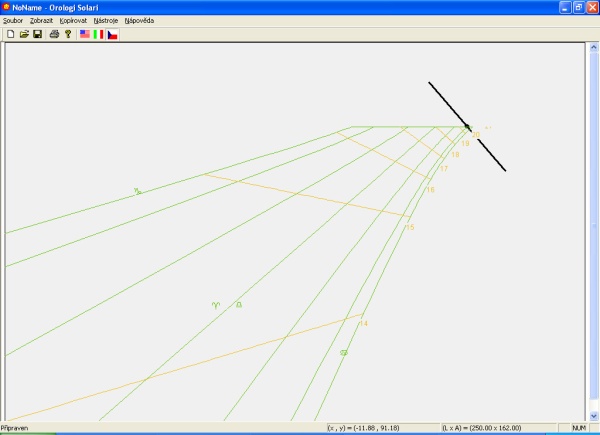Open the Nástroje menu
The height and width of the screenshot is (435, 600).
tap(106, 20)
